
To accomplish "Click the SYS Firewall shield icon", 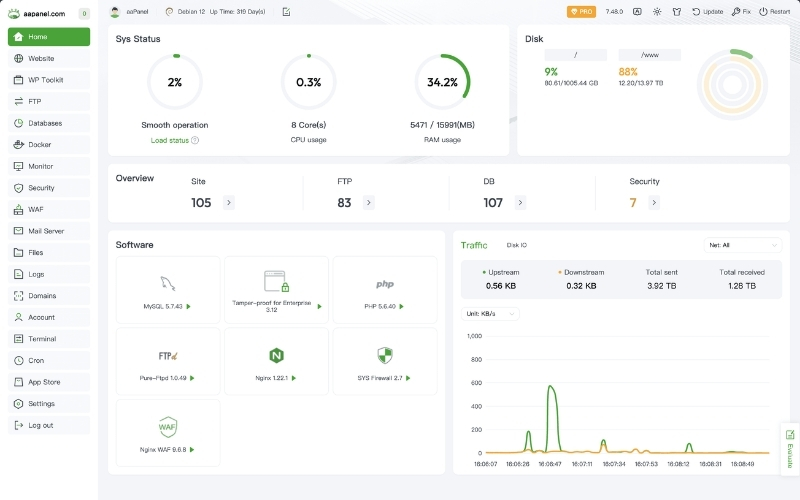I will coord(384,355).
